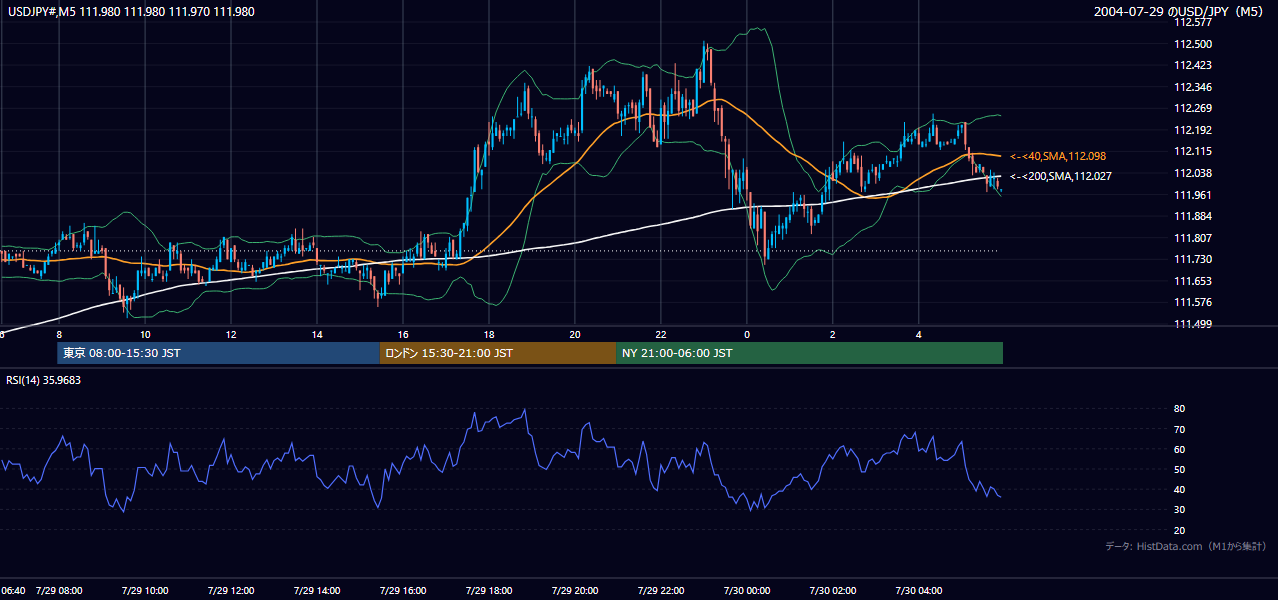
Task: Click price axis value 111.961
Action: pyautogui.click(x=1193, y=195)
